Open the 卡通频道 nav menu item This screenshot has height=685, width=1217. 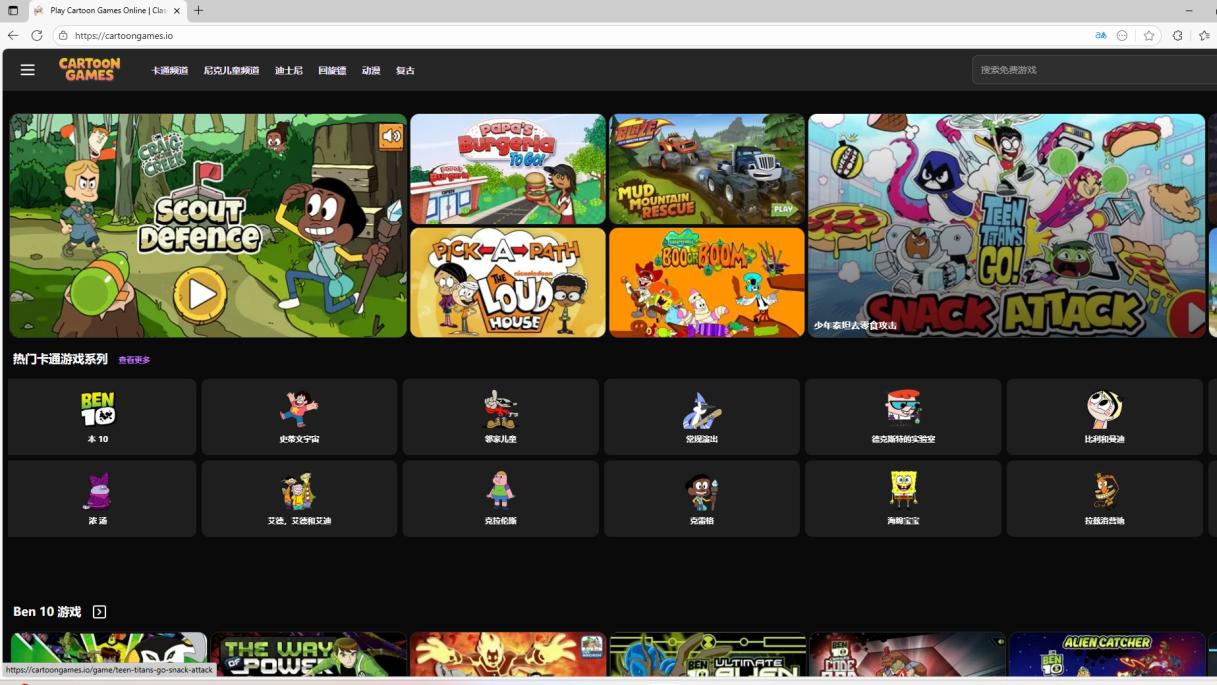coord(170,71)
